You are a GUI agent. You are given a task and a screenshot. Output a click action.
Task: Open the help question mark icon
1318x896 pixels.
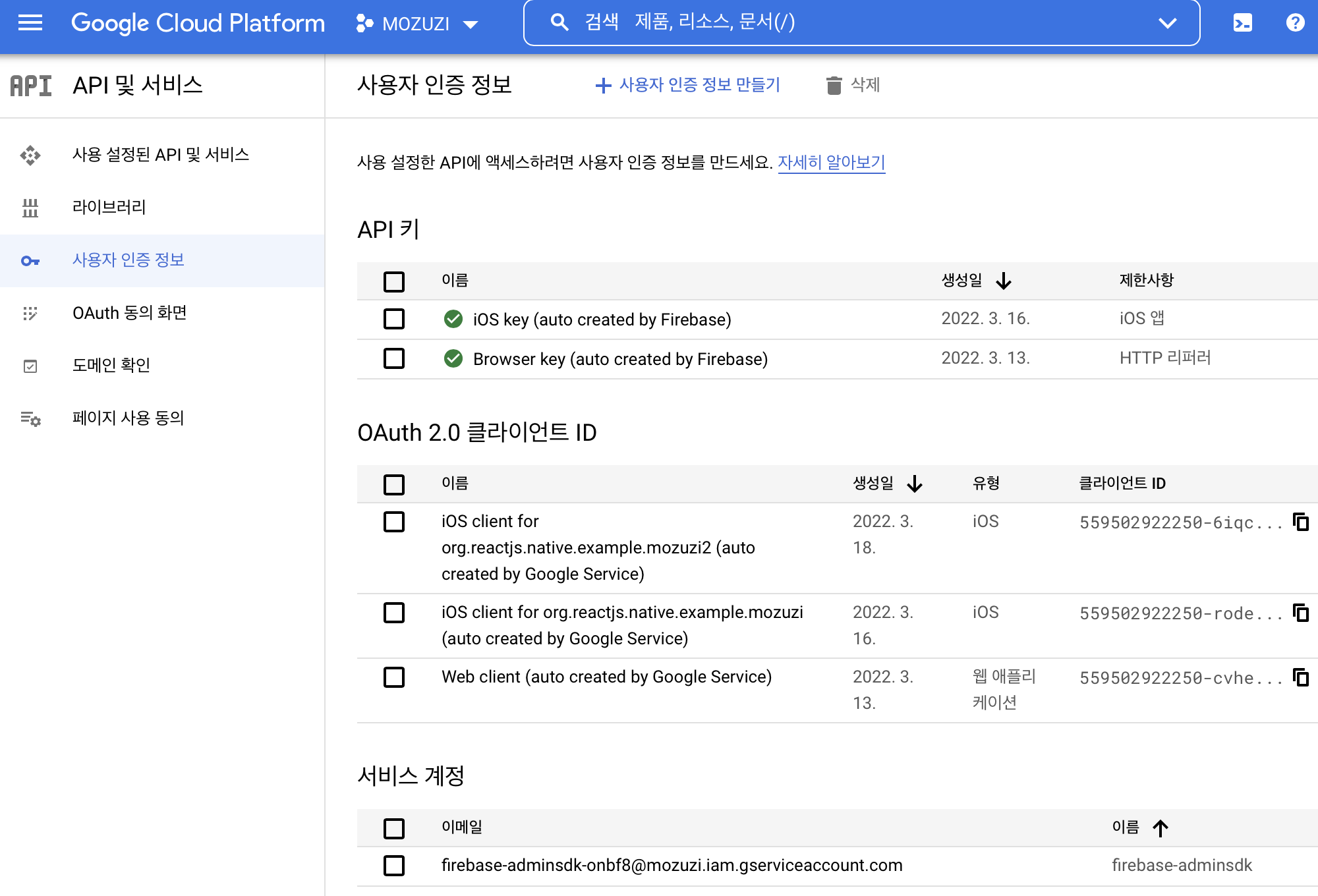coord(1295,23)
